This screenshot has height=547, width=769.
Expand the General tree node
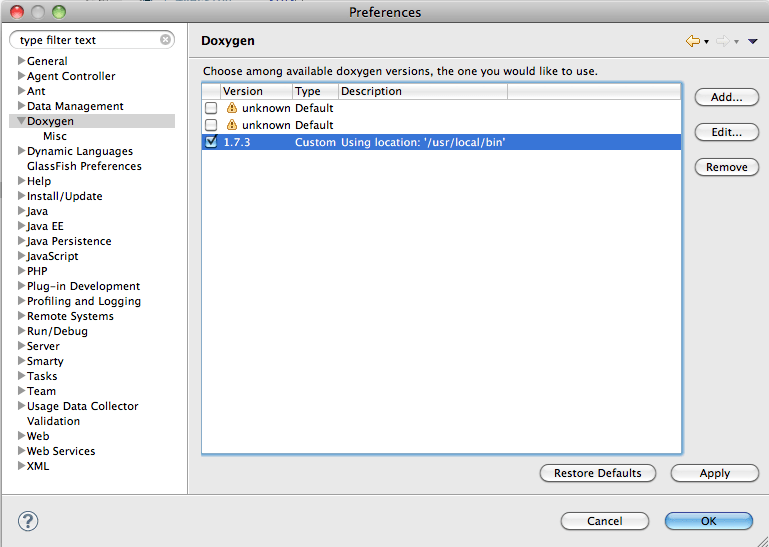(21, 61)
